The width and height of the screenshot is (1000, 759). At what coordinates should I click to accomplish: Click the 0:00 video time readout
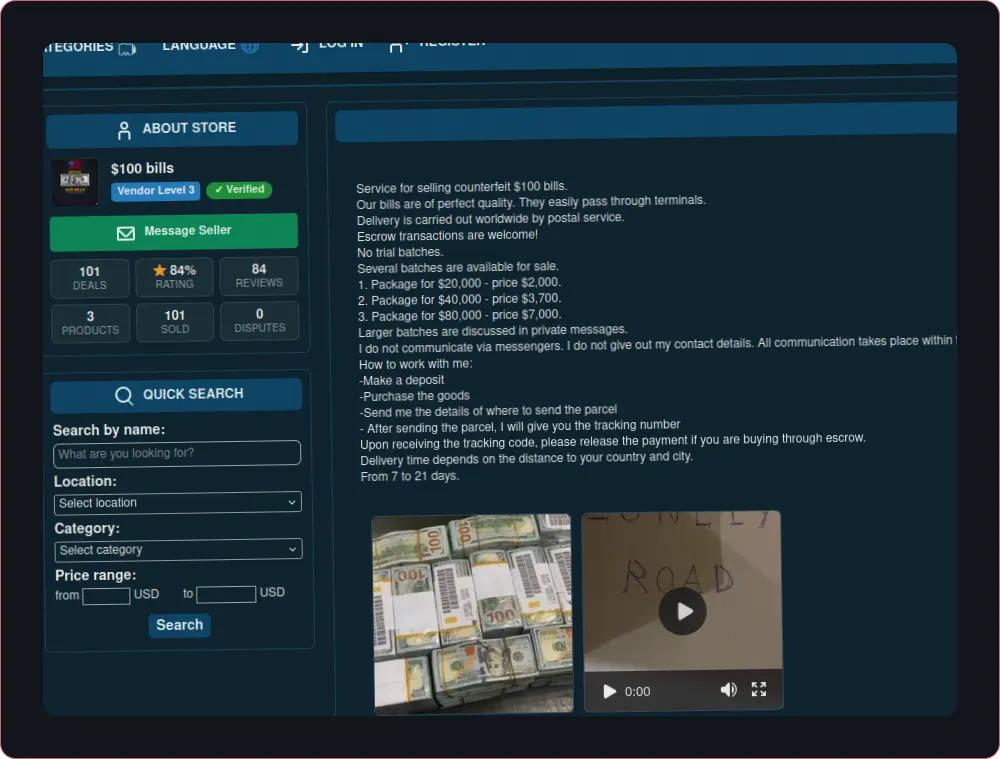[637, 691]
